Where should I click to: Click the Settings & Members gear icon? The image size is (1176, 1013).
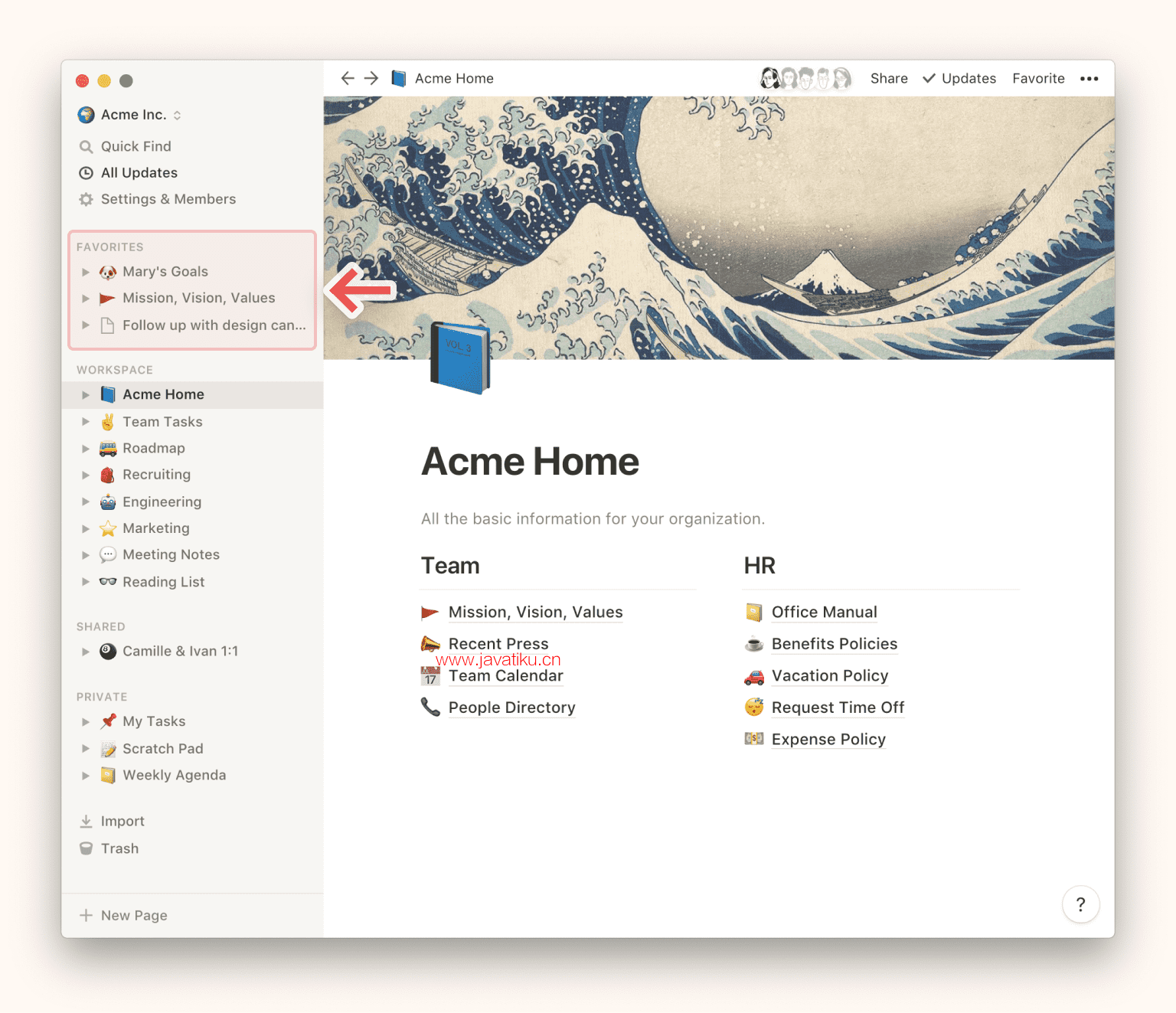pos(87,199)
